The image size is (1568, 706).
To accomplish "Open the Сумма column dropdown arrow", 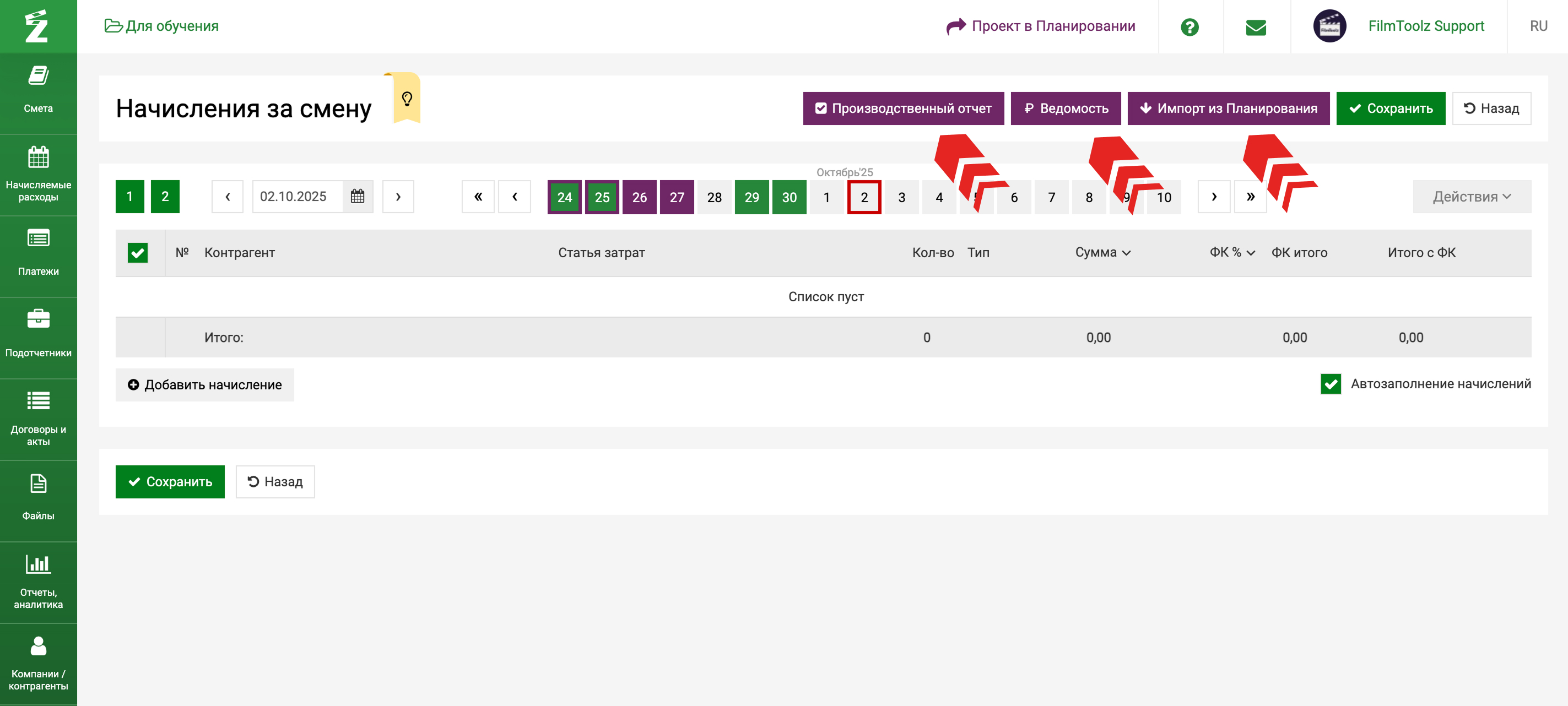I will pyautogui.click(x=1127, y=253).
